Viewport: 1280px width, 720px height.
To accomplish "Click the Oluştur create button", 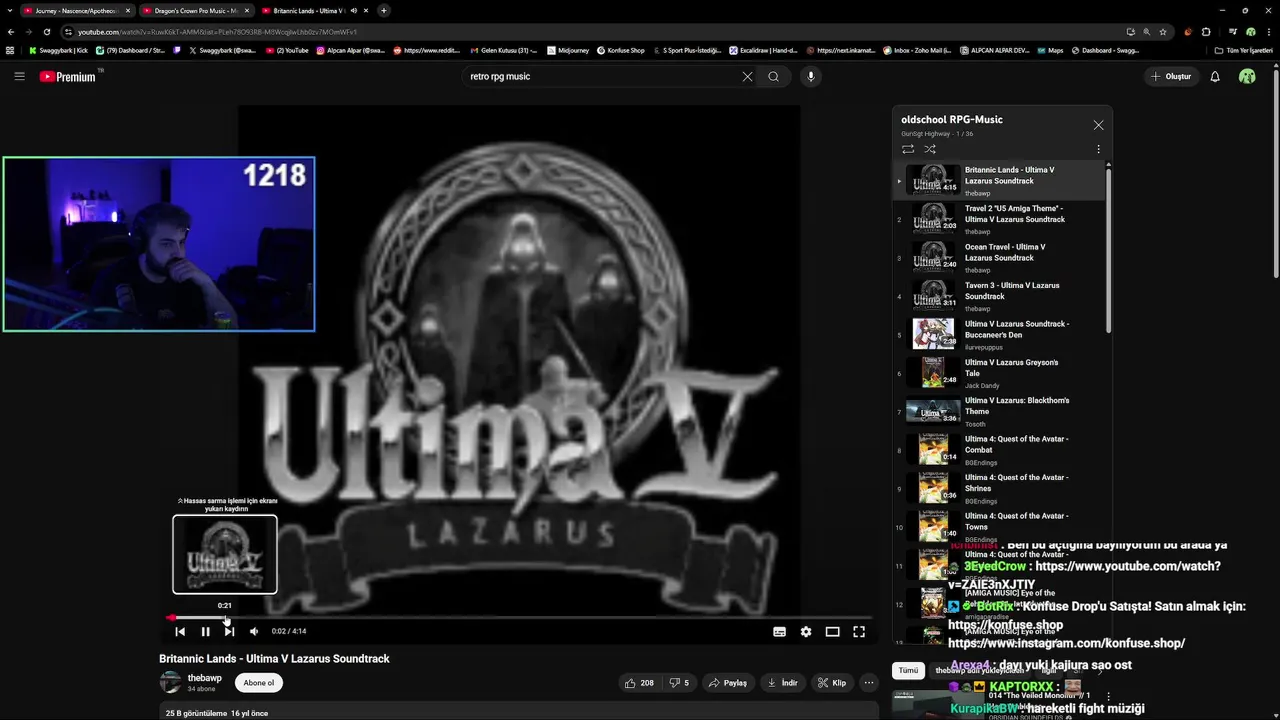I will (1171, 76).
